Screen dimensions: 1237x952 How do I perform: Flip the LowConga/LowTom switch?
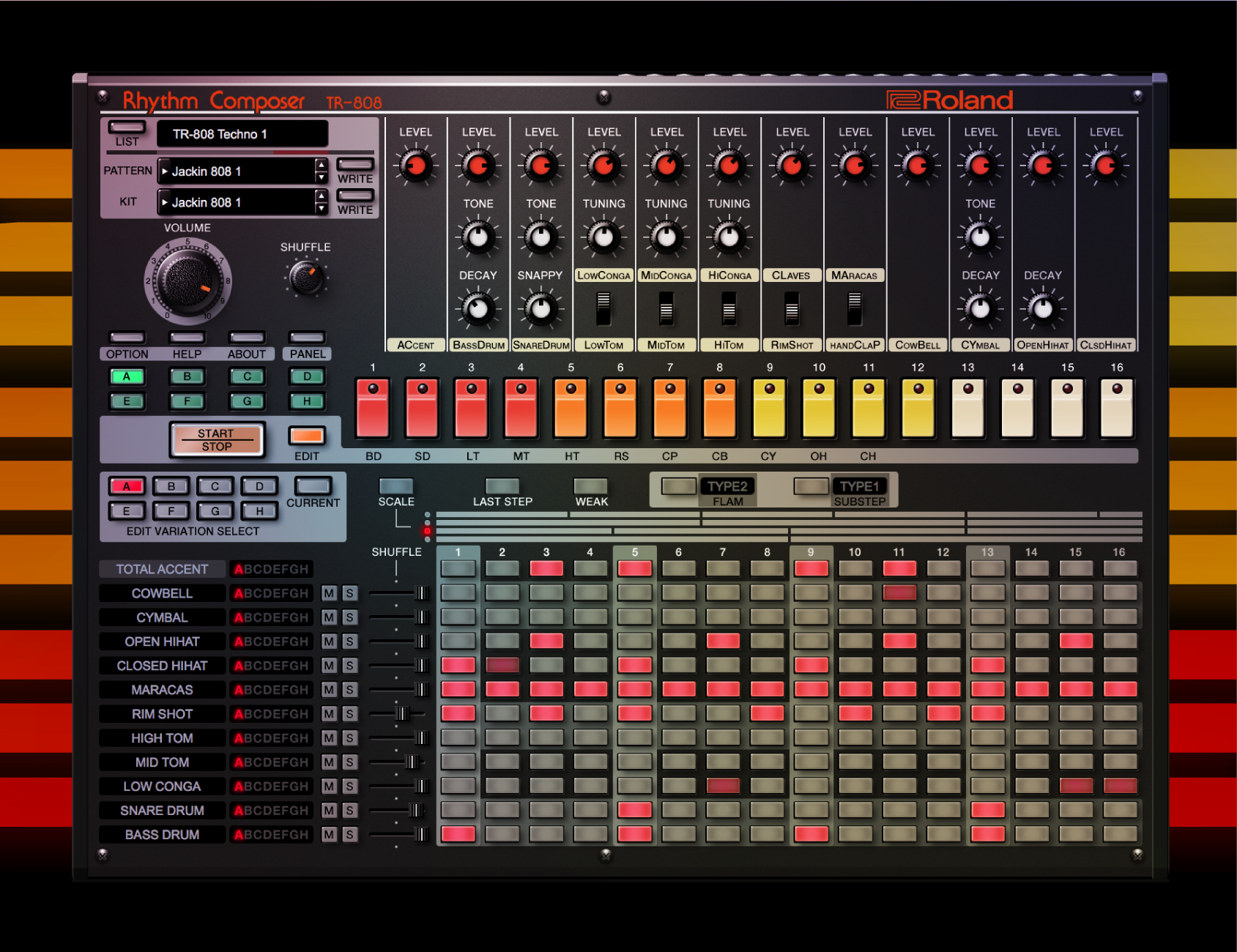pyautogui.click(x=603, y=308)
